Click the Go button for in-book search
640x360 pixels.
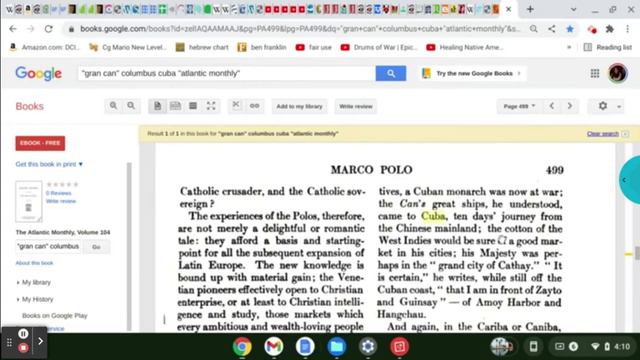pyautogui.click(x=96, y=247)
